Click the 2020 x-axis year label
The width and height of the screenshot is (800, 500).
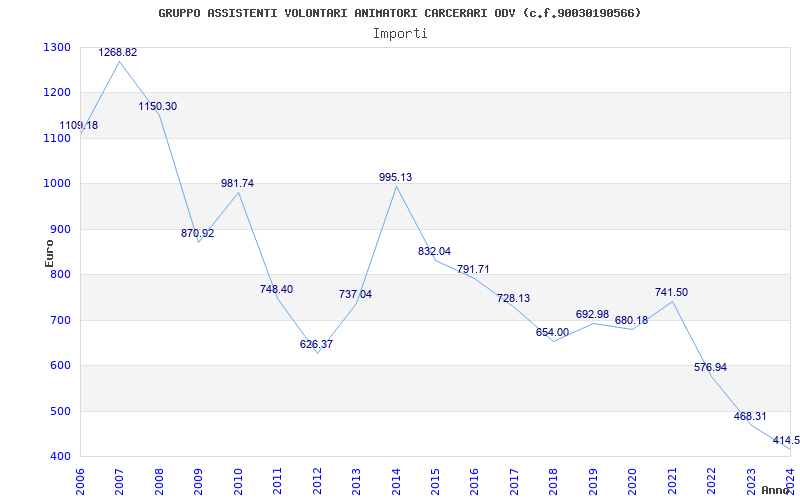click(633, 480)
